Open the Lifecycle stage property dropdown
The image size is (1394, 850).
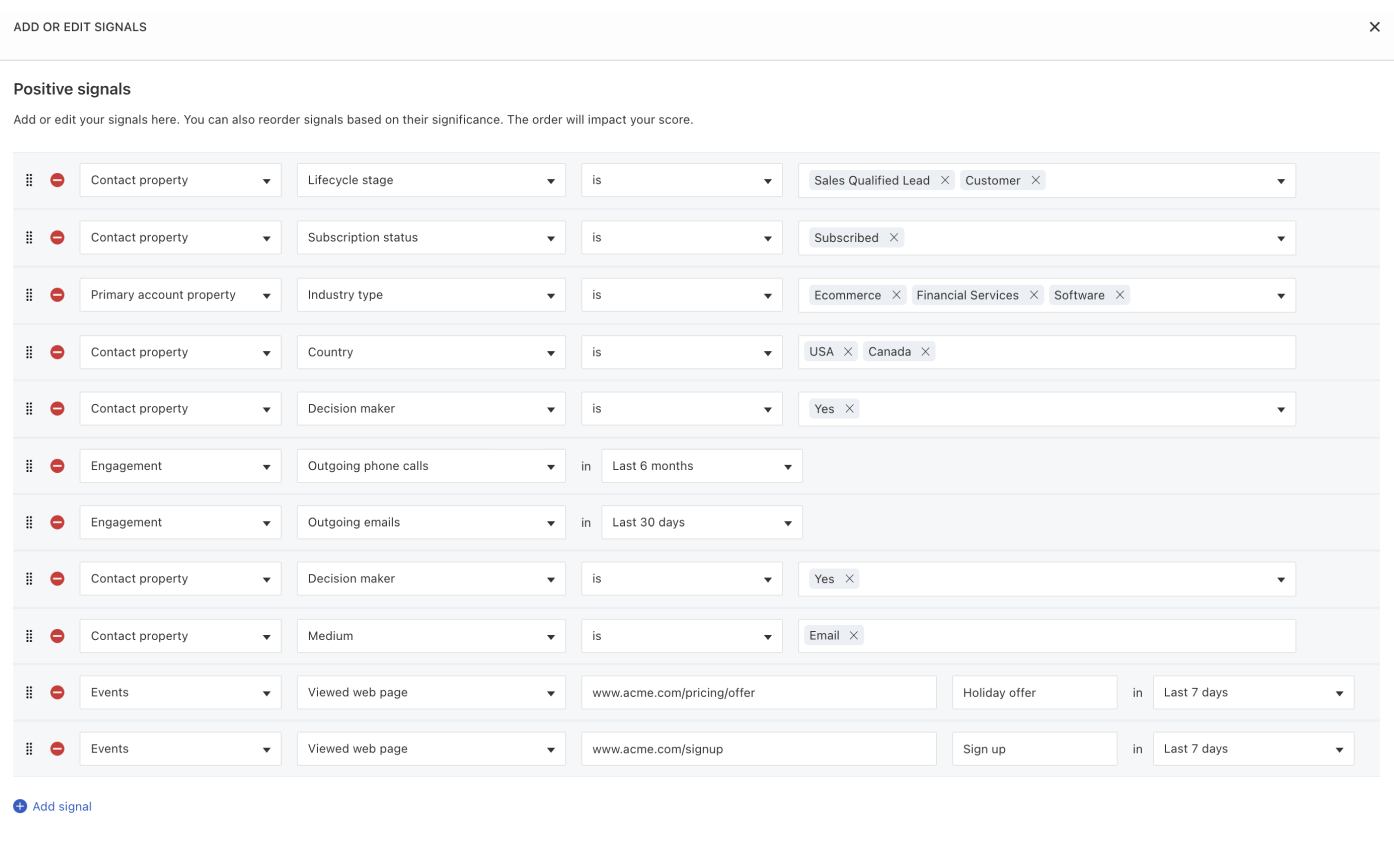430,181
